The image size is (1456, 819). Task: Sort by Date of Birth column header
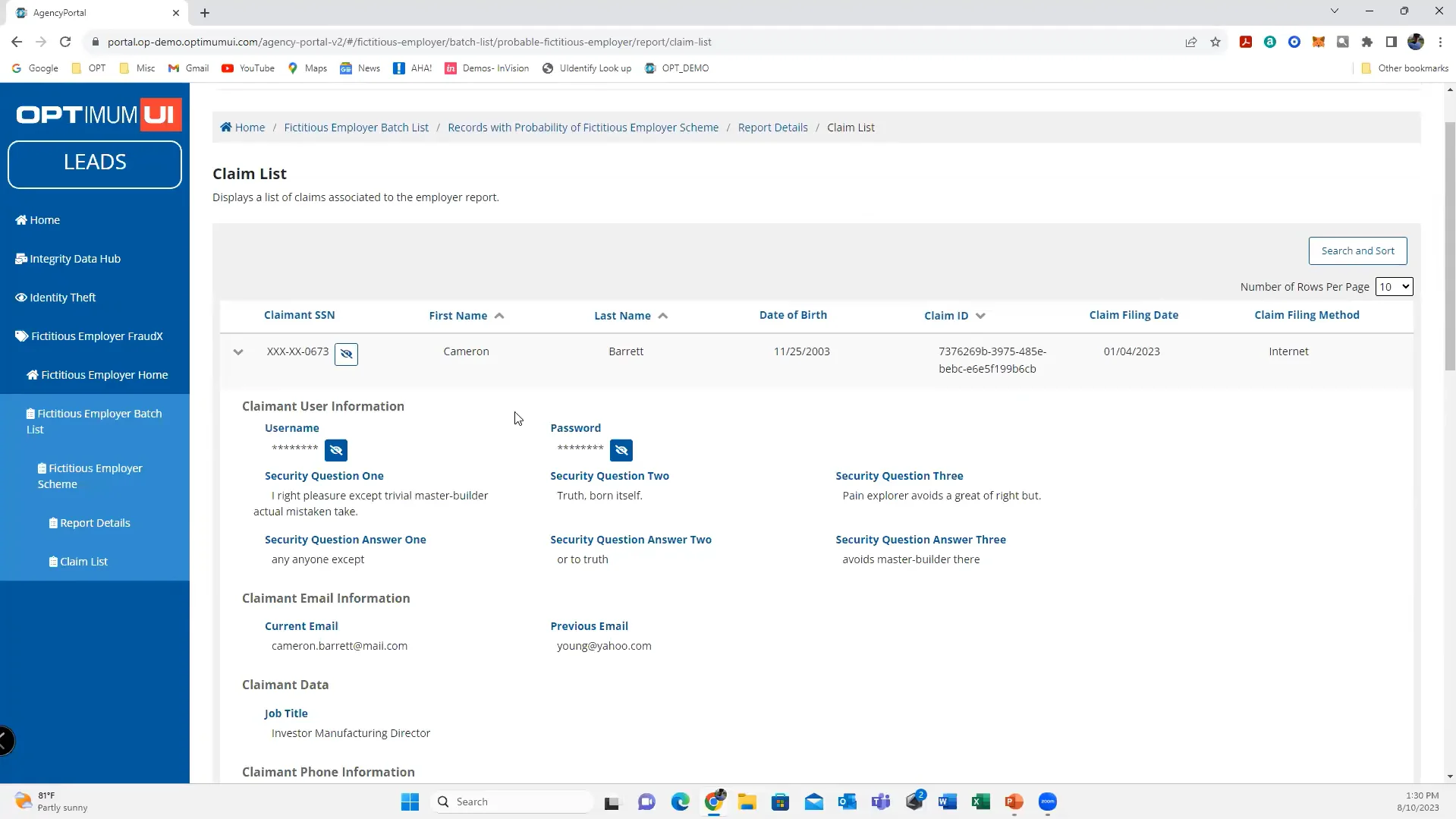pyautogui.click(x=793, y=315)
